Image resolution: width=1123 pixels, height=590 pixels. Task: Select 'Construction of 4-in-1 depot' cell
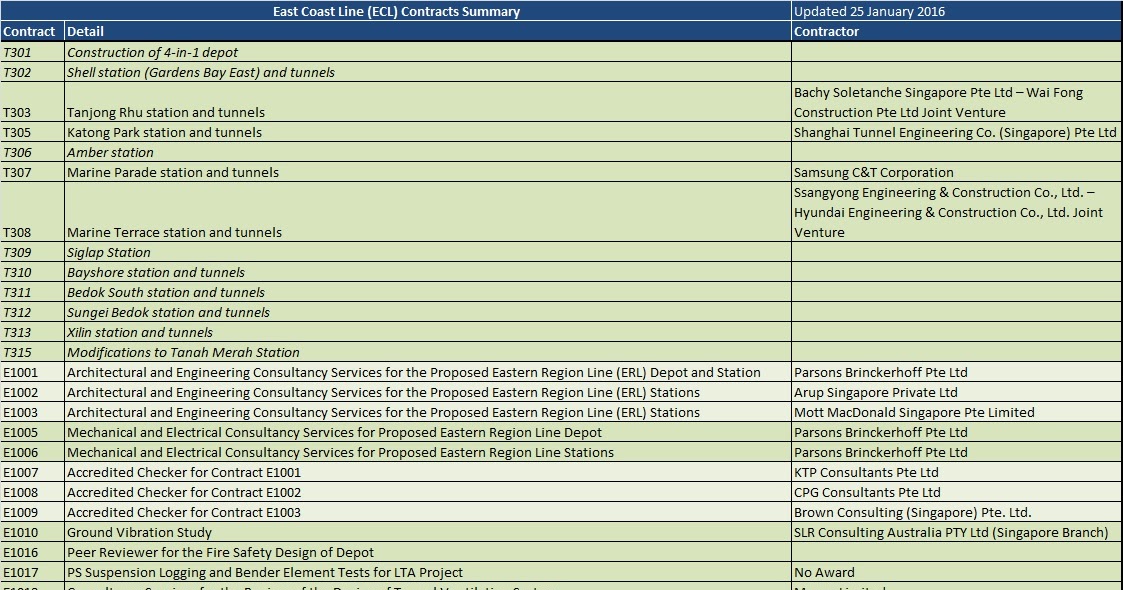pos(428,52)
